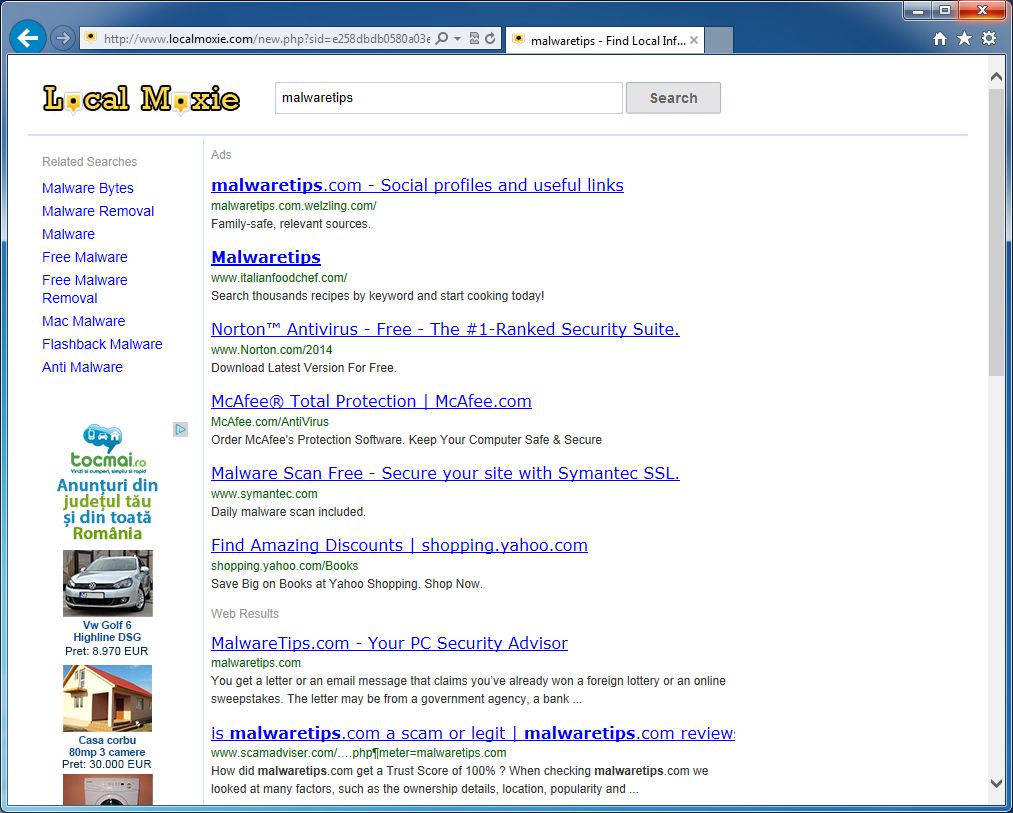Click the scrollbar down arrow
The height and width of the screenshot is (813, 1013).
pyautogui.click(x=995, y=784)
